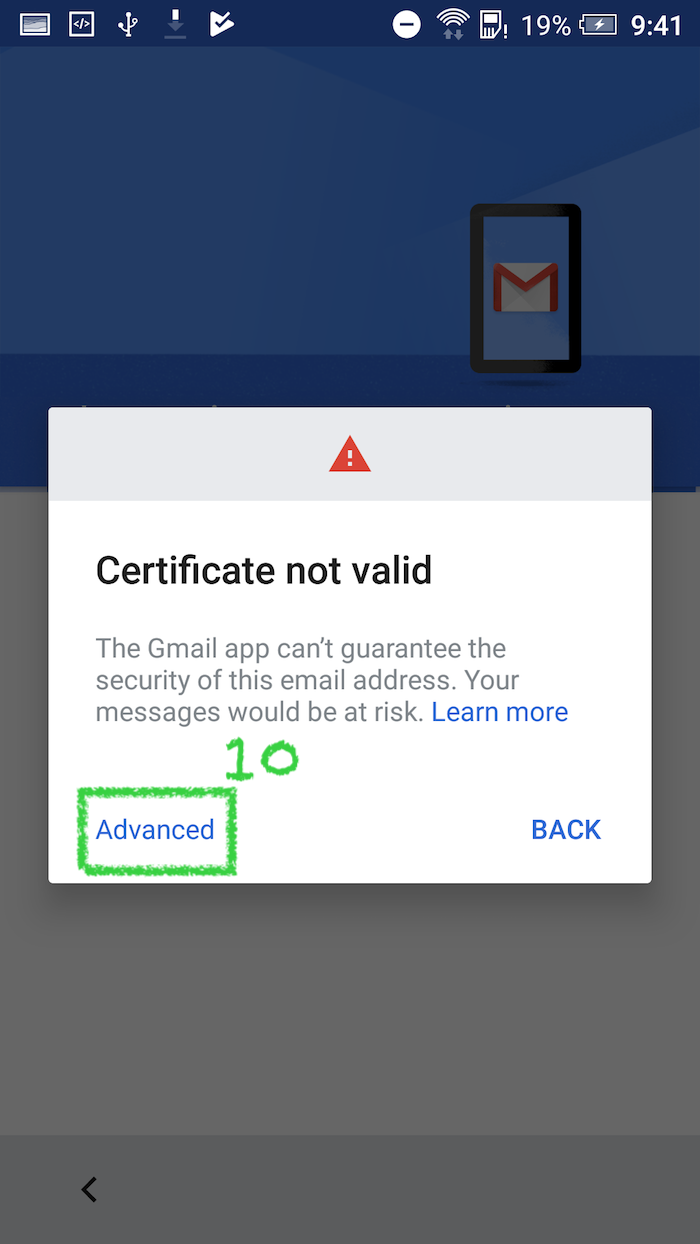This screenshot has width=700, height=1244.
Task: Tap the do-not-disturb minus circle icon
Action: pyautogui.click(x=407, y=24)
